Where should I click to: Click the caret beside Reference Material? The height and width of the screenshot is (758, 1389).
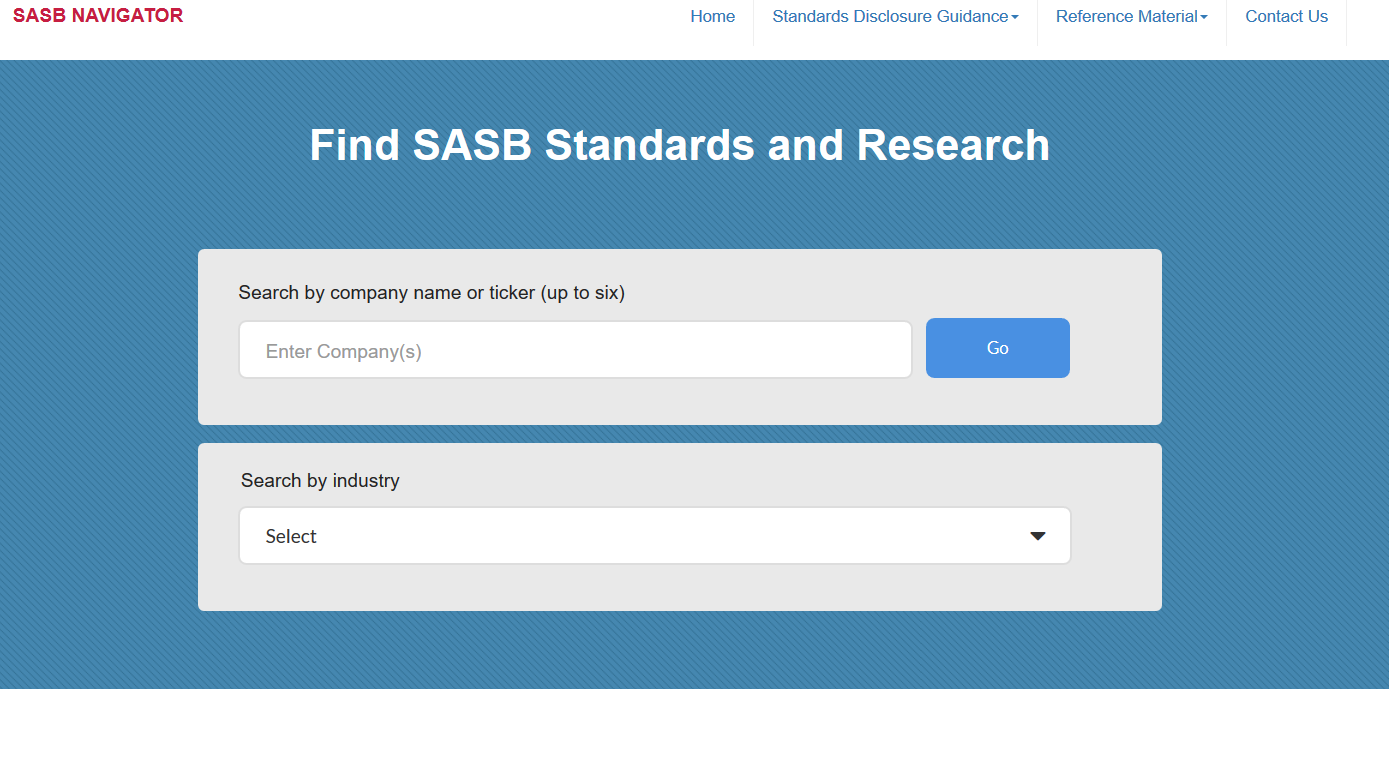(x=1204, y=18)
